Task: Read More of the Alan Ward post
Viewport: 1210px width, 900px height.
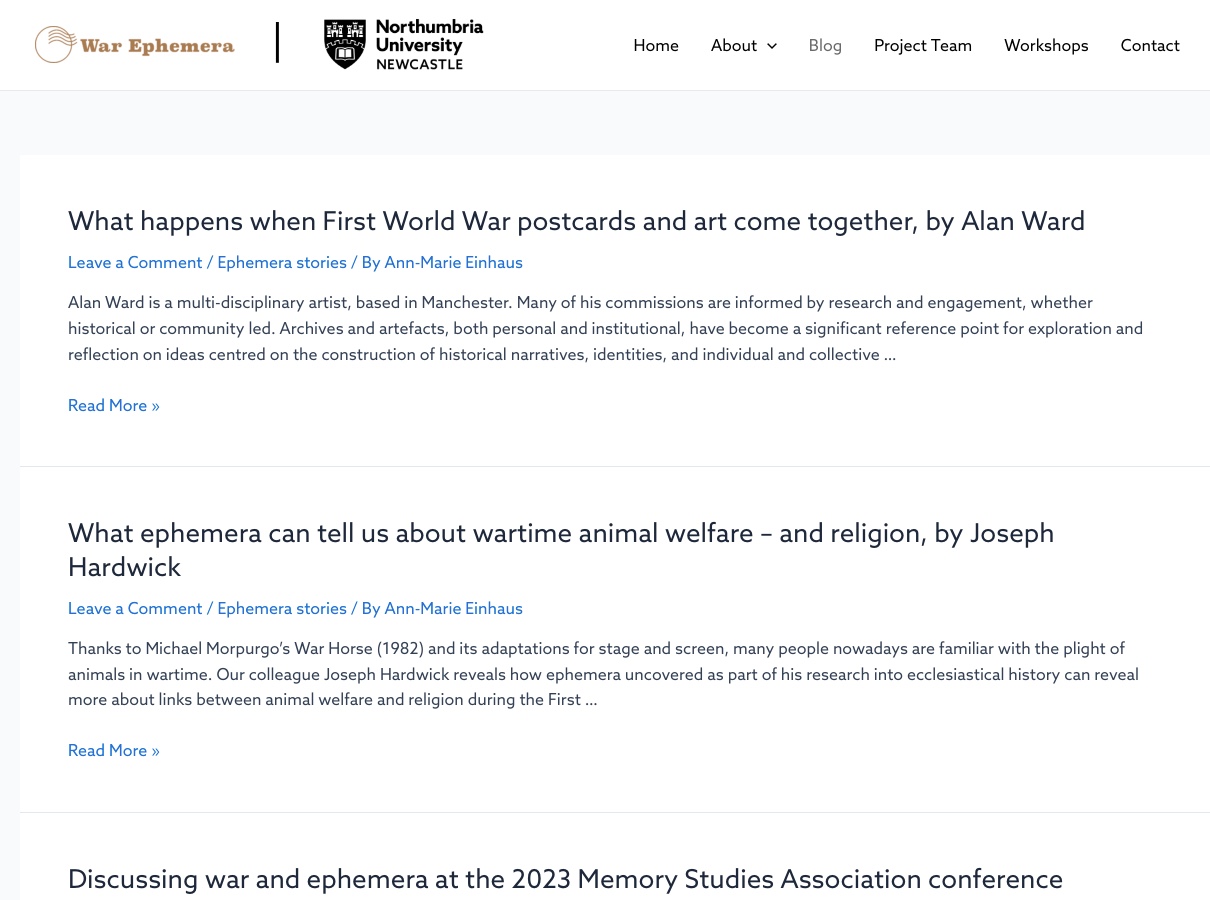Action: pos(114,405)
